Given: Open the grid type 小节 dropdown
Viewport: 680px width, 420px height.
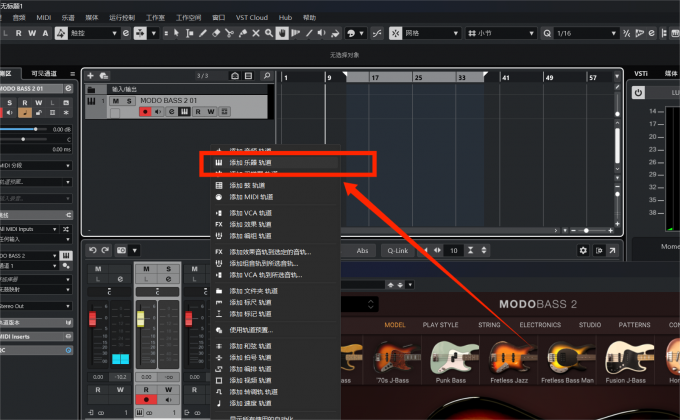Looking at the screenshot, I should 501,33.
